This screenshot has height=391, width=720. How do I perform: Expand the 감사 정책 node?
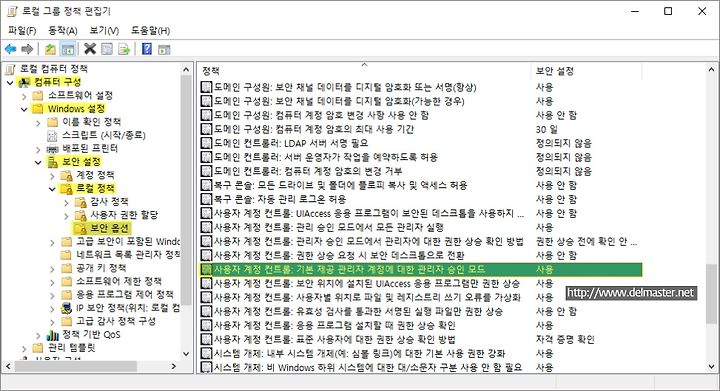tap(66, 202)
